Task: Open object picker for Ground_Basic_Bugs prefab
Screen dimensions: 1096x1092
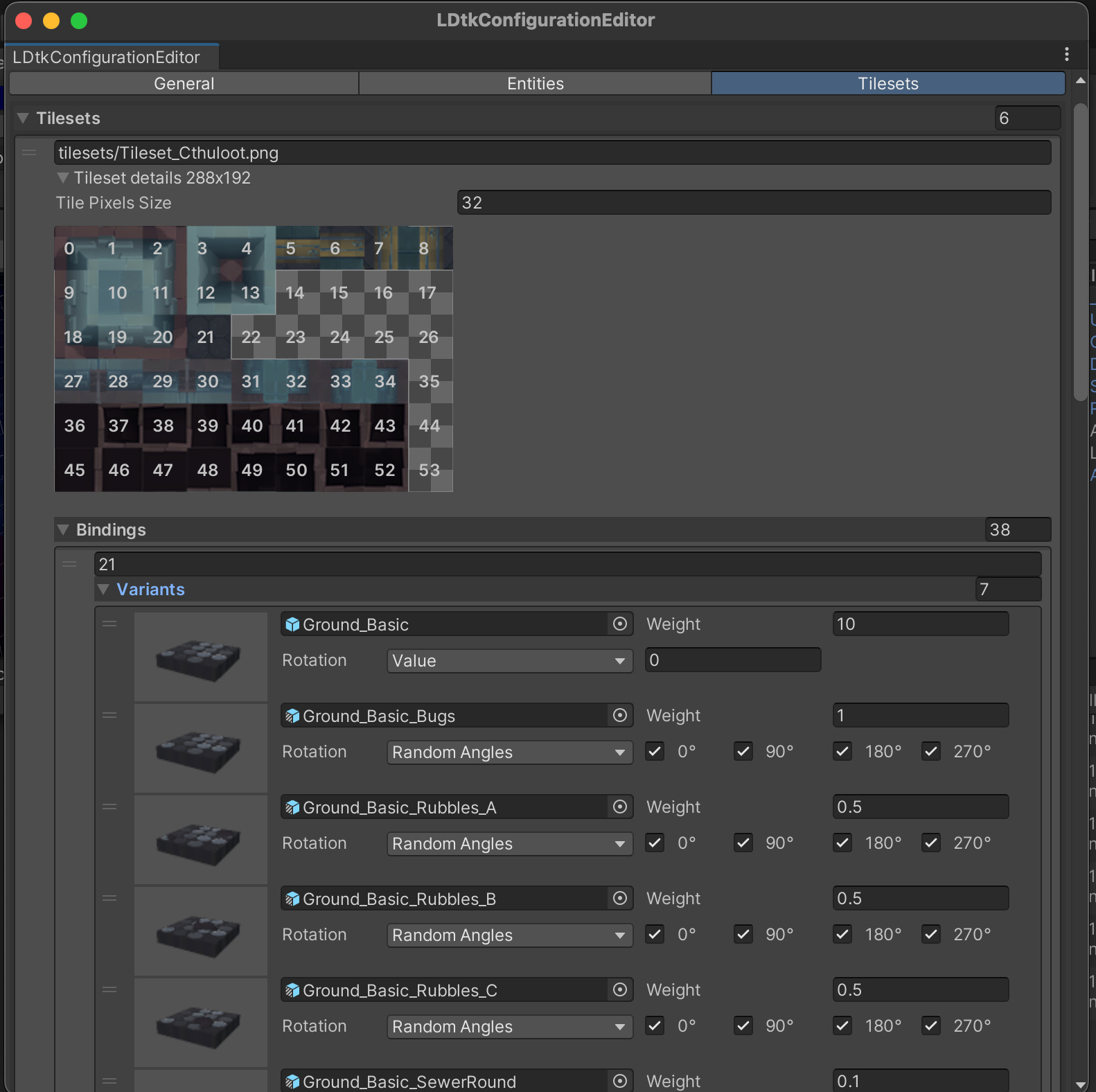Action: coord(620,716)
